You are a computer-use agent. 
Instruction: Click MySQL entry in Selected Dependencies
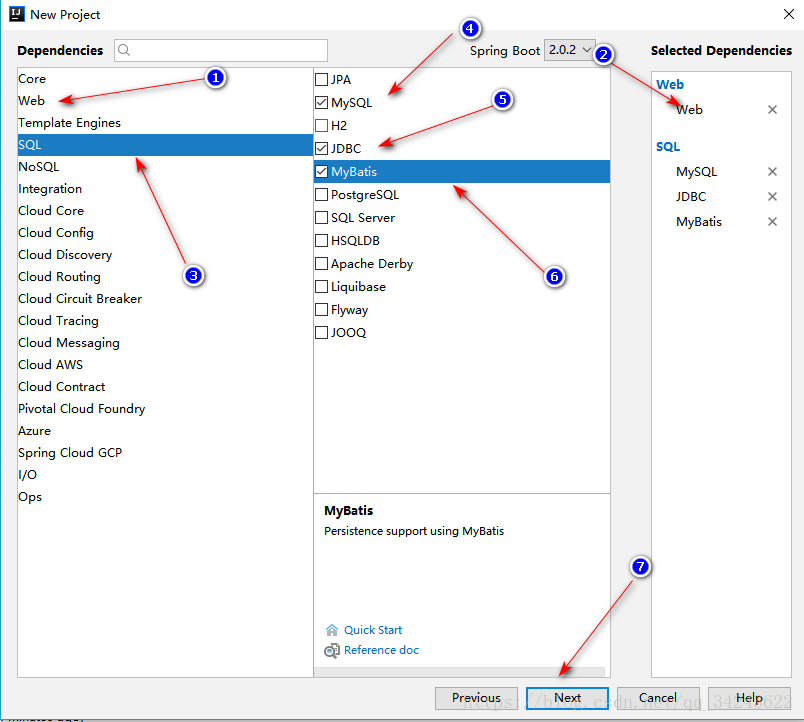pos(696,172)
